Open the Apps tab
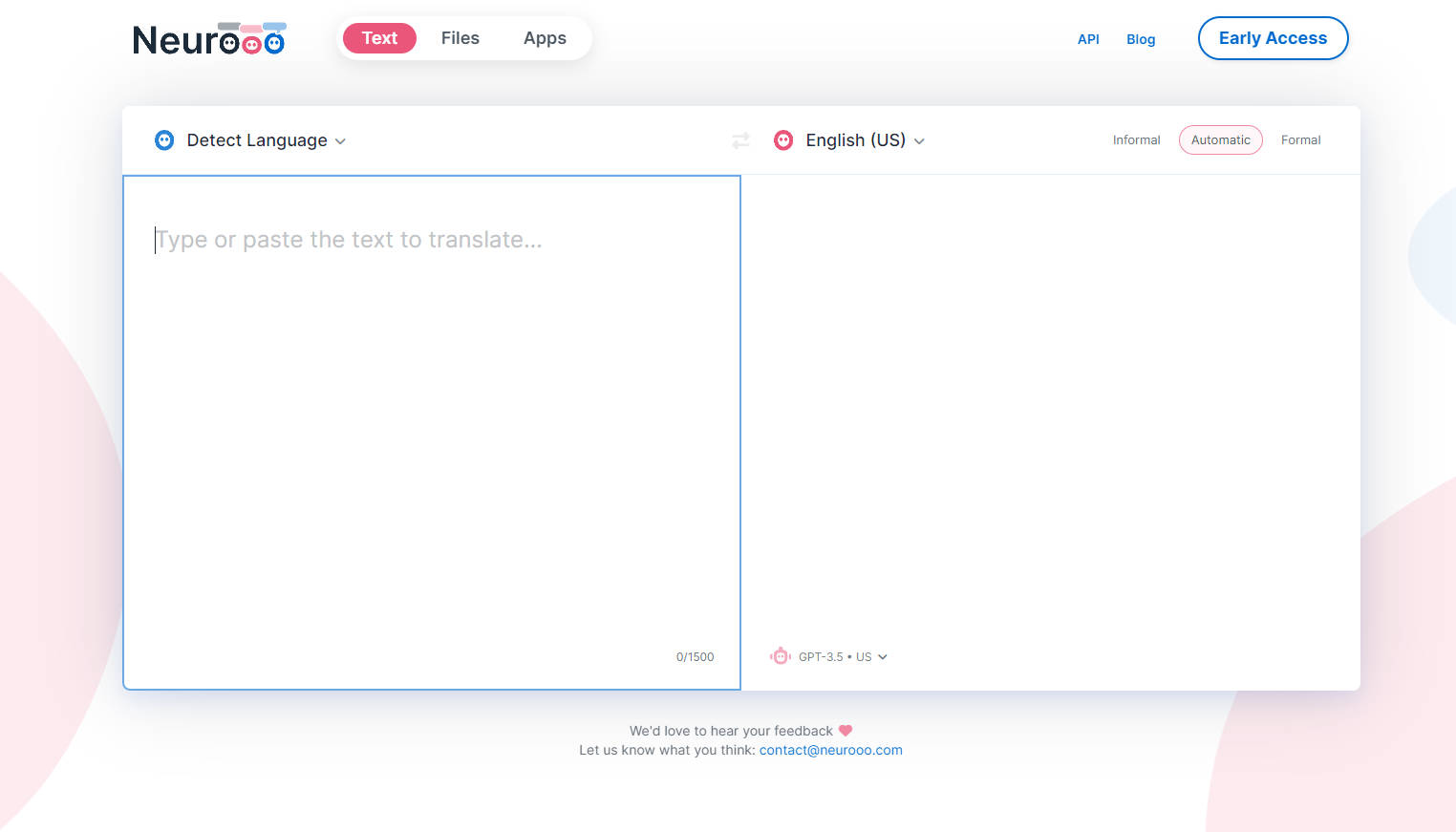 [545, 38]
